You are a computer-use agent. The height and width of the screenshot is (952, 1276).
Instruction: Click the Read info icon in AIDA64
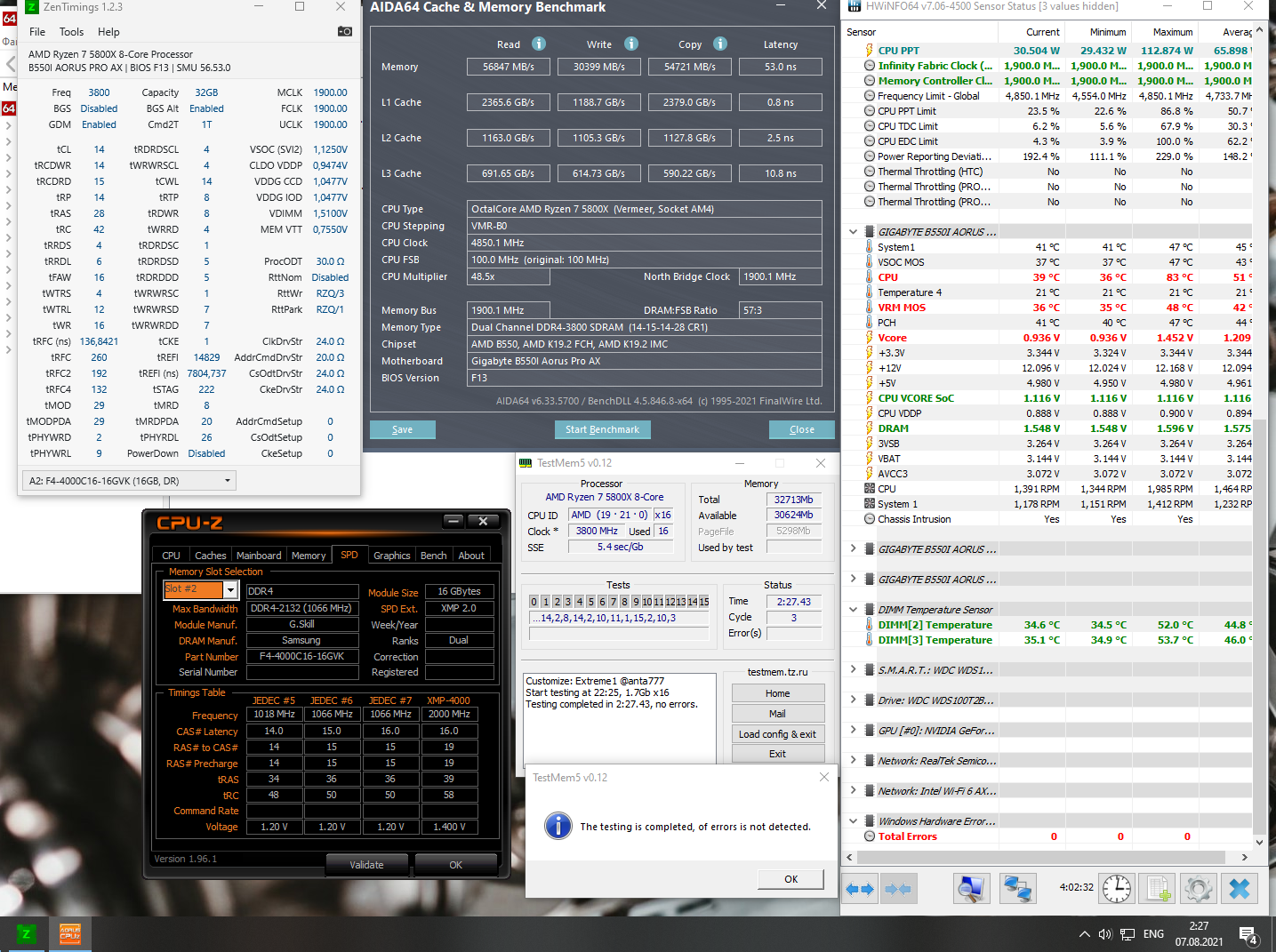coord(539,44)
